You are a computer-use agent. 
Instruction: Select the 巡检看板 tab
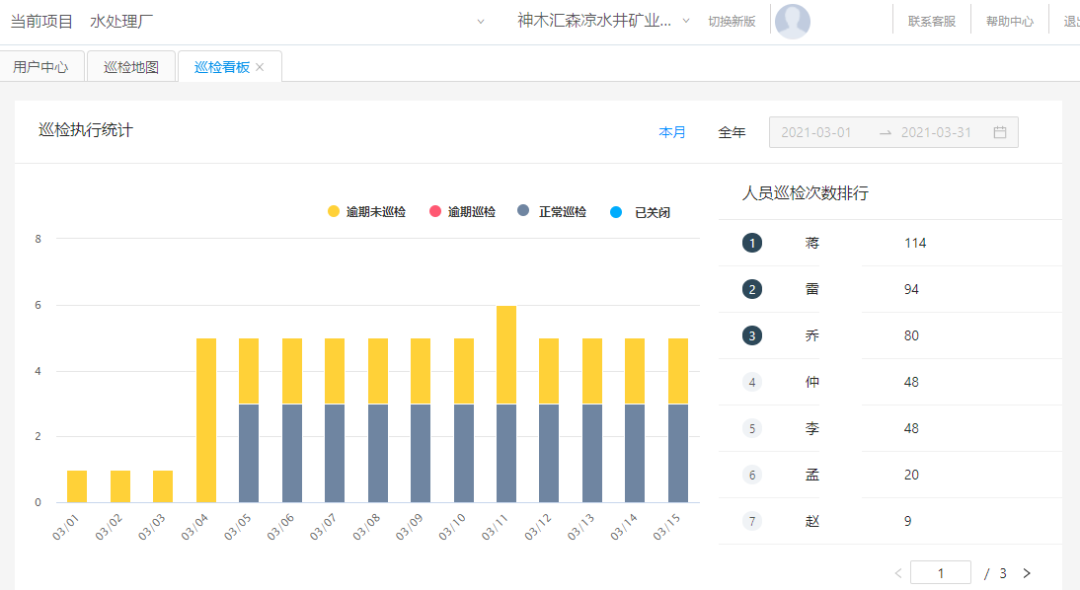coord(222,67)
